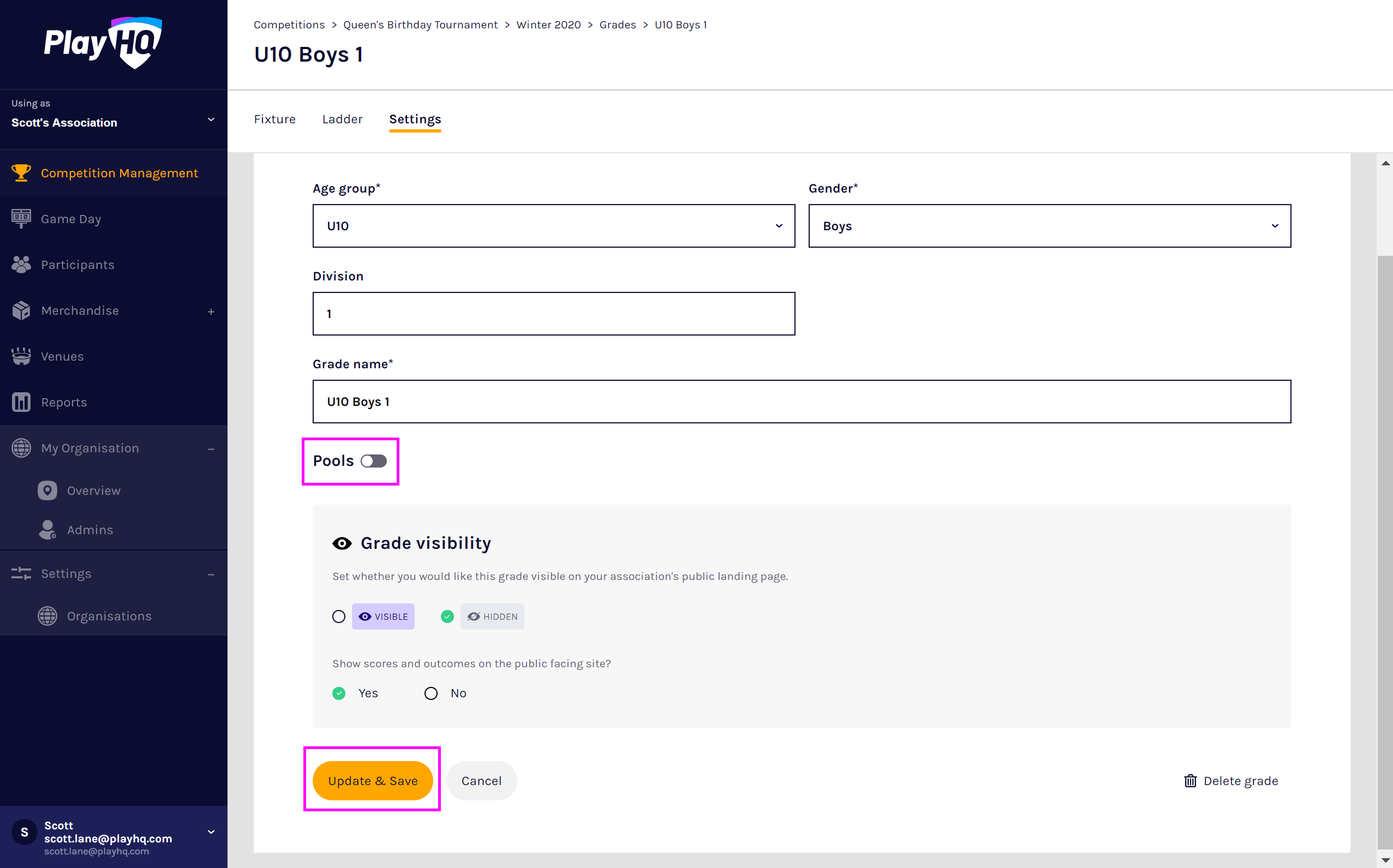Select the Visible radio button

pos(339,616)
